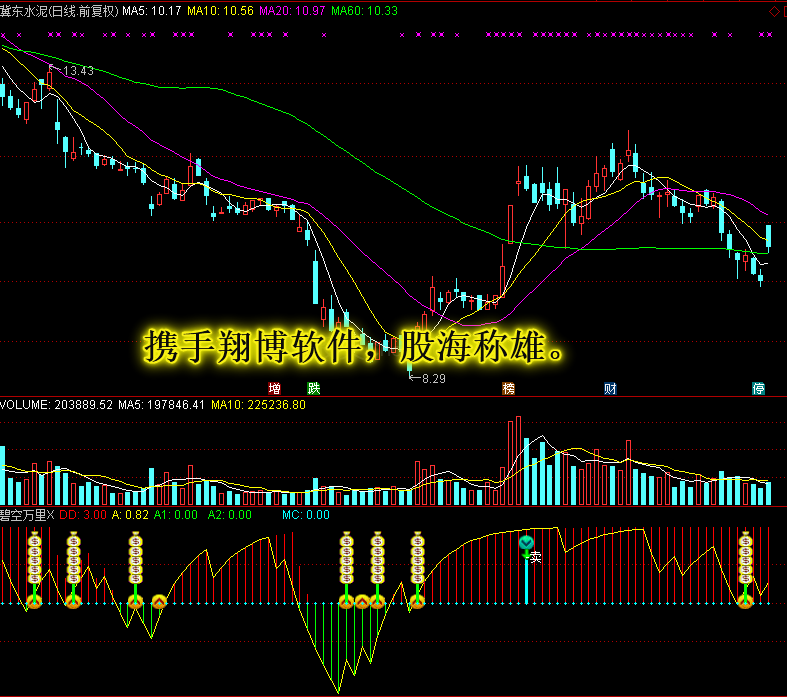
Task: Click the volume MA10: 225236.80 label
Action: pos(258,404)
